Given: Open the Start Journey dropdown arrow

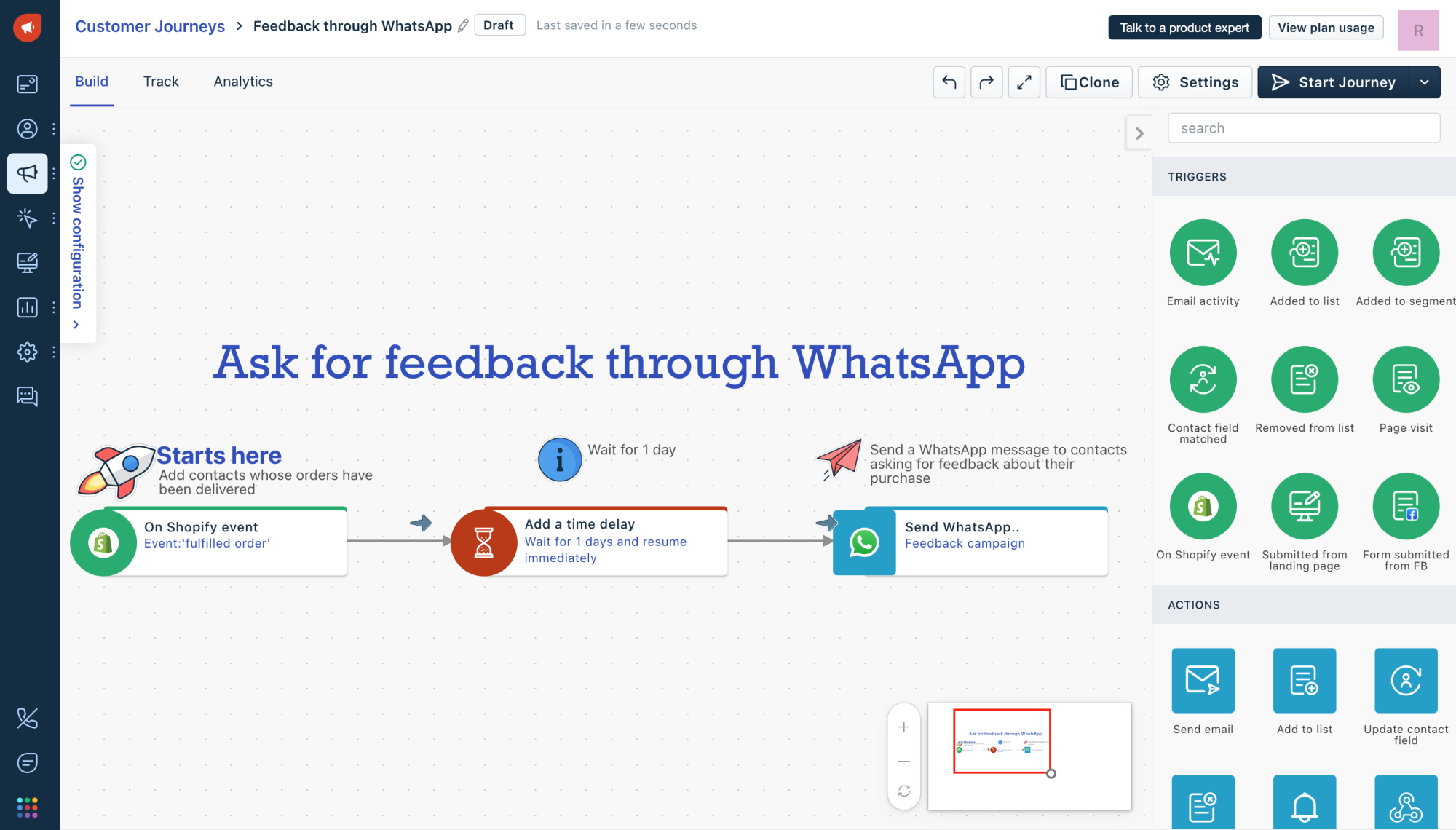Looking at the screenshot, I should (x=1425, y=82).
